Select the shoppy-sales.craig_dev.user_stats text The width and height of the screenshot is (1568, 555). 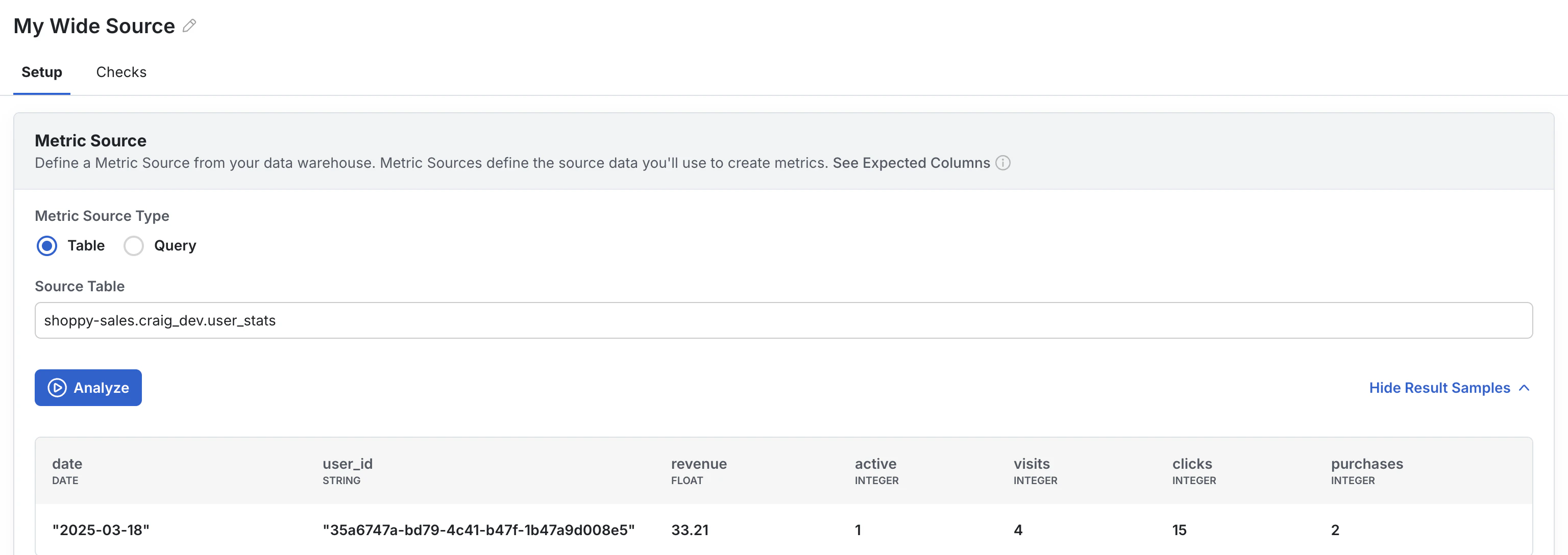159,320
